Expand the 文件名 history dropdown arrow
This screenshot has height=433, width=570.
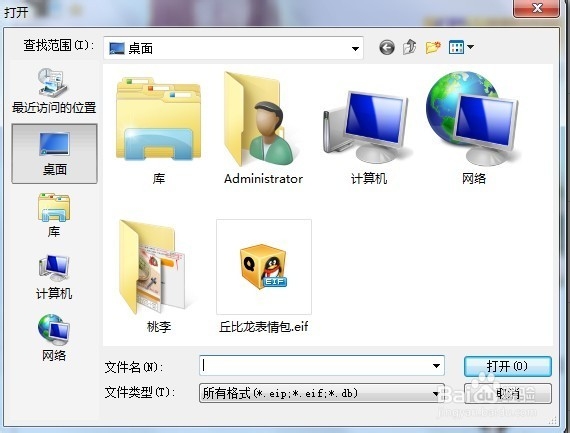[x=436, y=366]
